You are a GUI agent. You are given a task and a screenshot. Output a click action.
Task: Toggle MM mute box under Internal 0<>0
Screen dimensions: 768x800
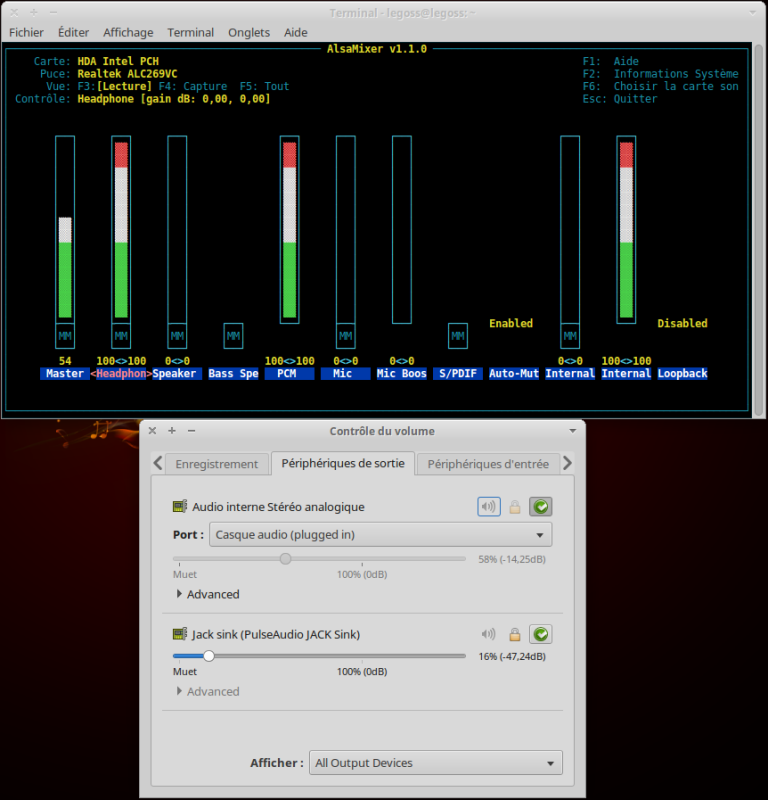pyautogui.click(x=570, y=336)
